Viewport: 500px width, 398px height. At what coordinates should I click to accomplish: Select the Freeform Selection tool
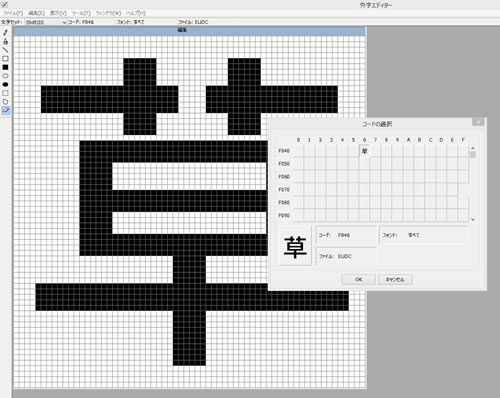pos(5,102)
